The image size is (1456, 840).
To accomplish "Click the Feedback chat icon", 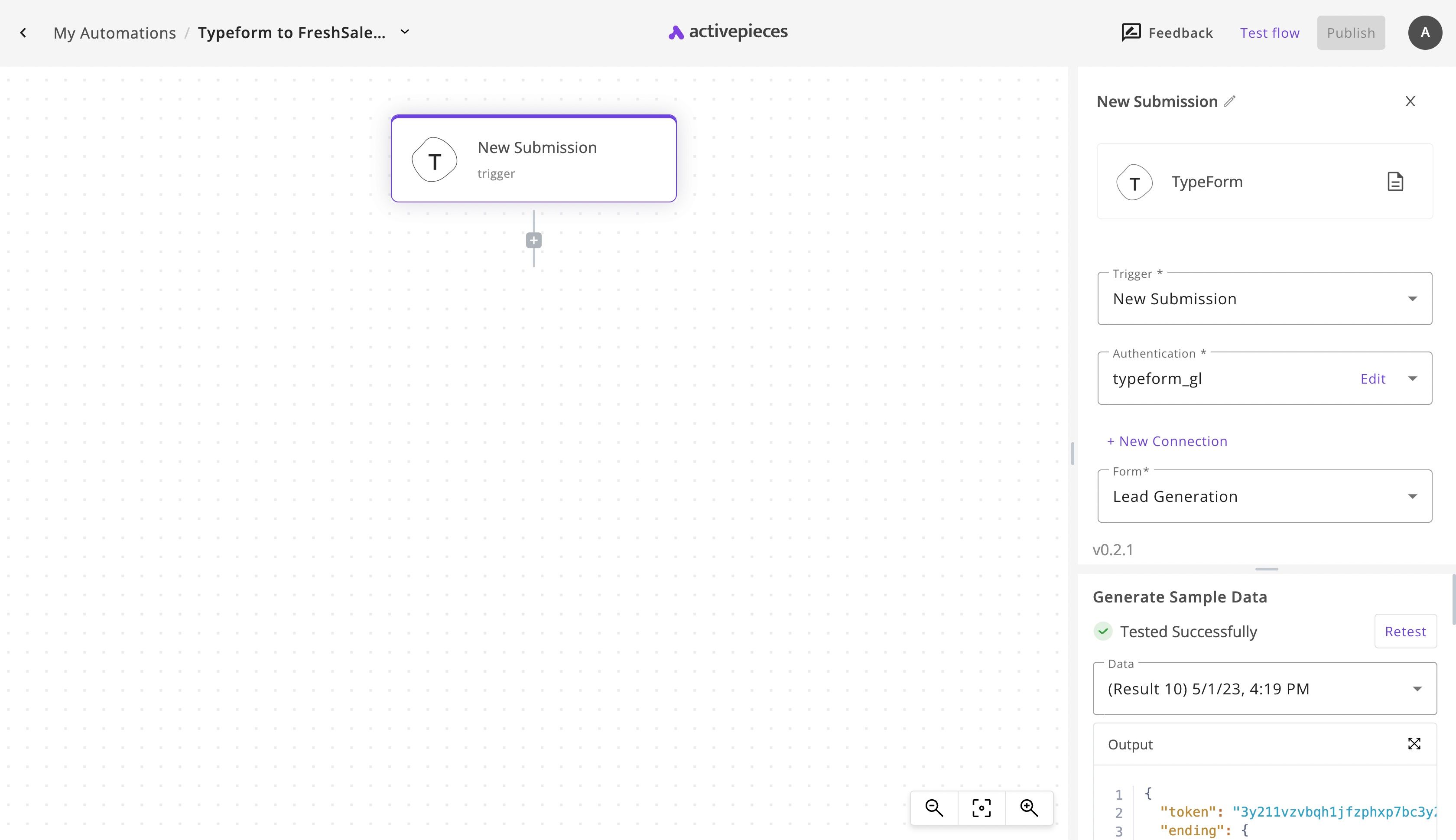I will click(x=1131, y=33).
